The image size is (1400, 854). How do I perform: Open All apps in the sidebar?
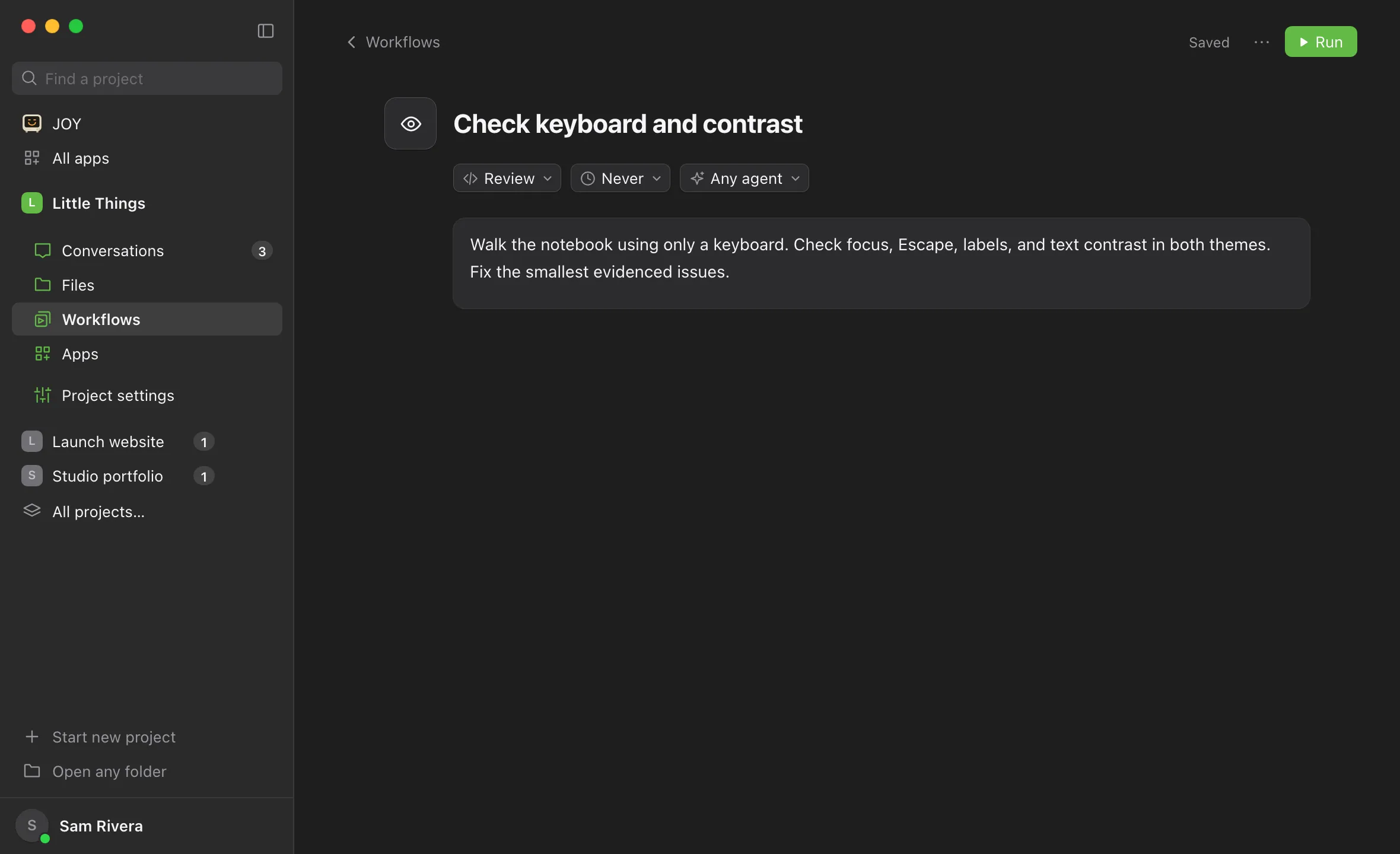147,158
